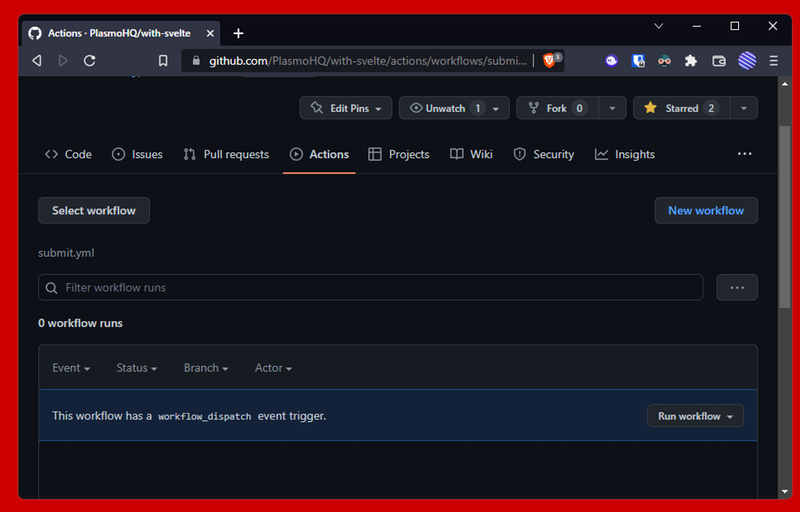This screenshot has height=512, width=800.
Task: Expand the Run workflow dropdown
Action: 695,416
